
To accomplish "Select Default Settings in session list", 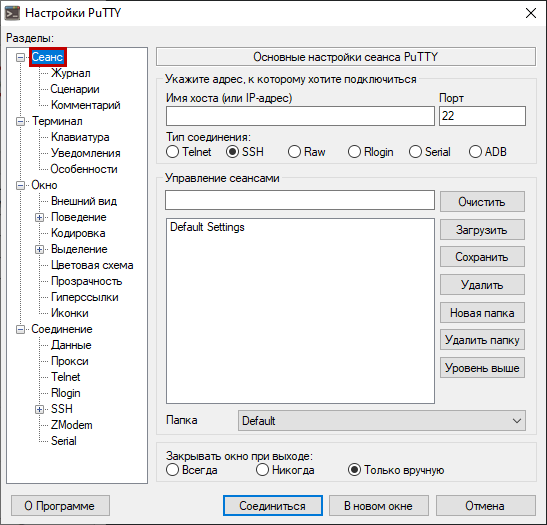I will pos(207,227).
